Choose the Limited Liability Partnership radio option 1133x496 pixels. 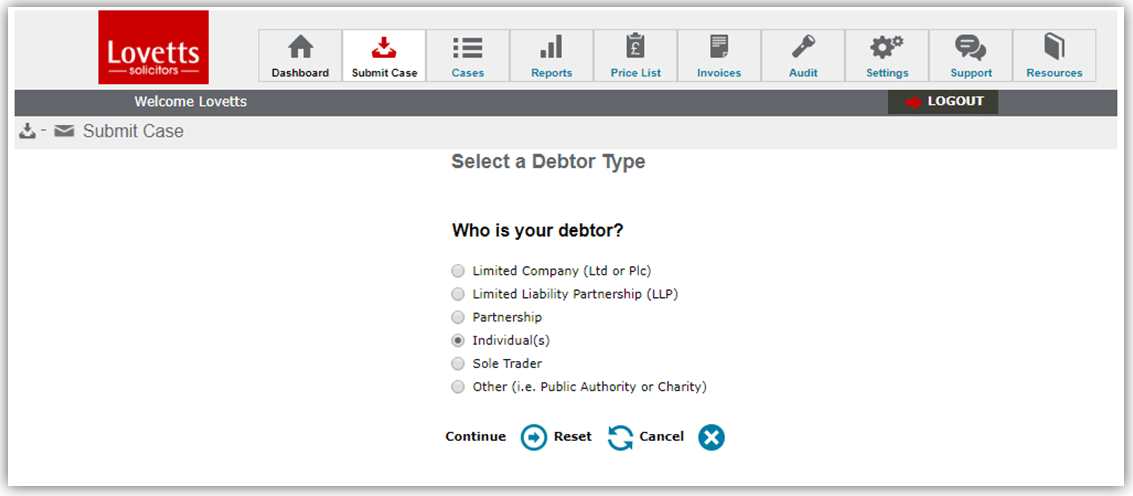coord(458,294)
